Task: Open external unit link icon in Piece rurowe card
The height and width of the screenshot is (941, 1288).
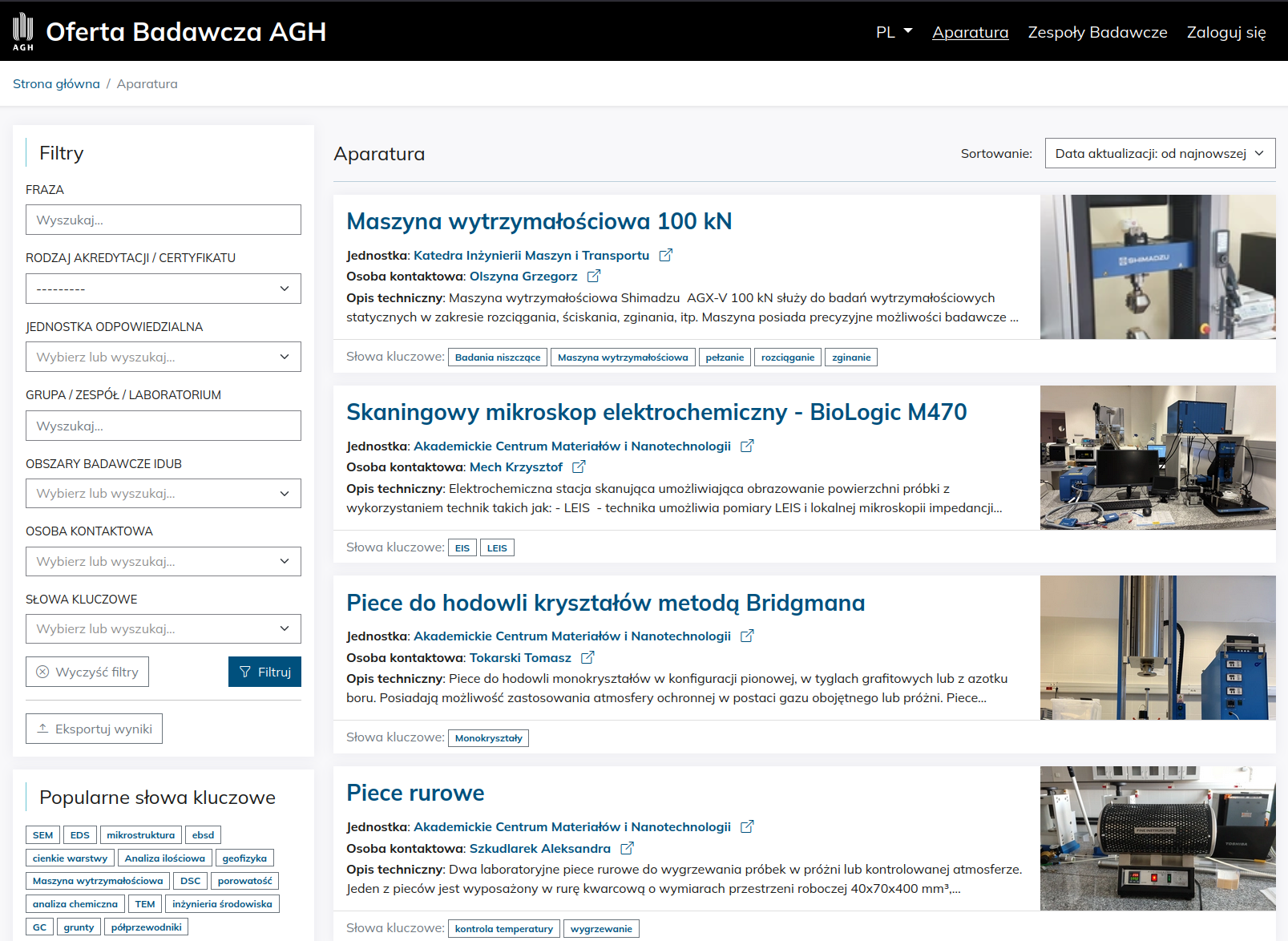Action: [747, 826]
